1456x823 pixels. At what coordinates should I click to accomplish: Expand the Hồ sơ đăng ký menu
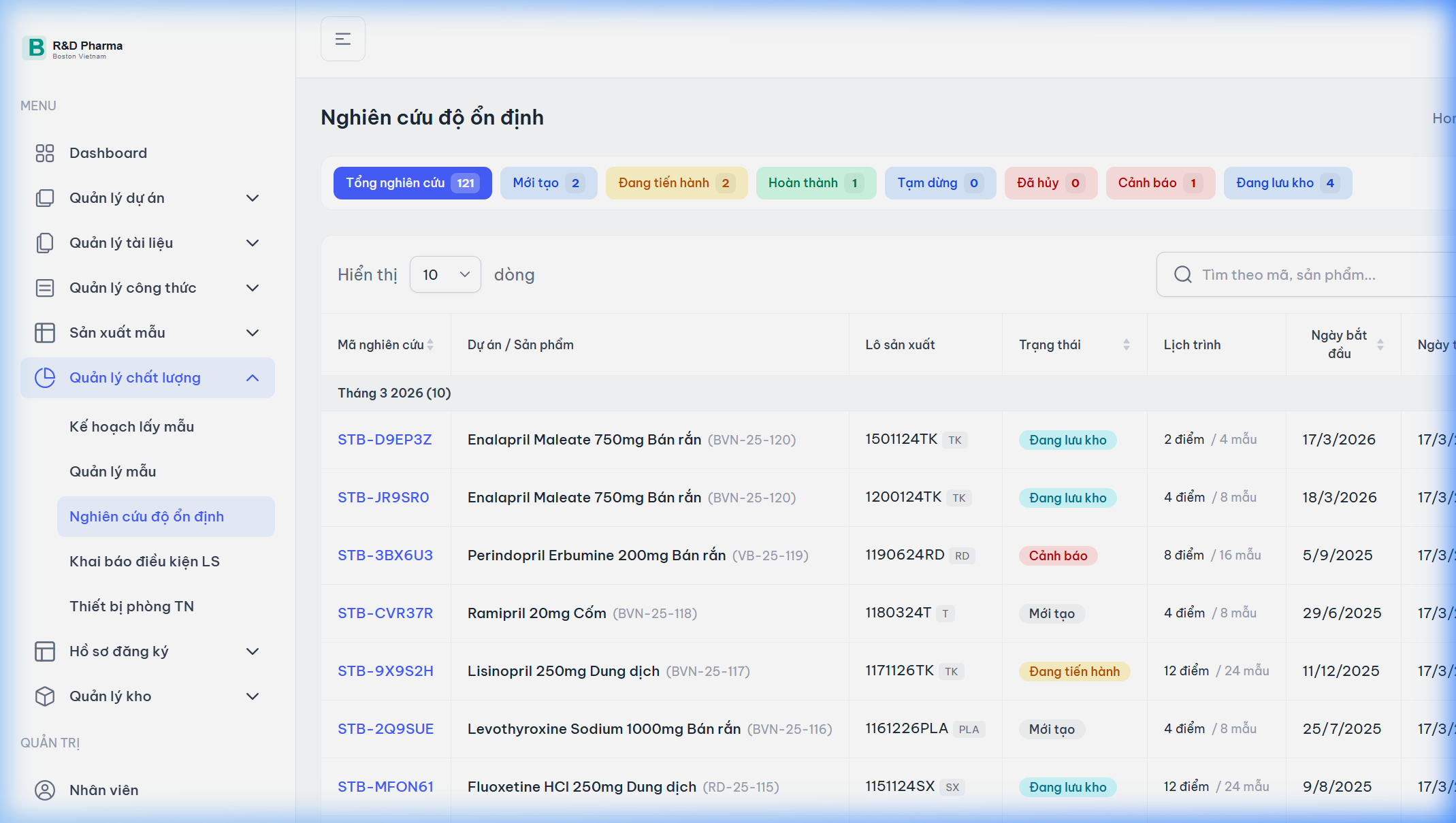[x=252, y=651]
